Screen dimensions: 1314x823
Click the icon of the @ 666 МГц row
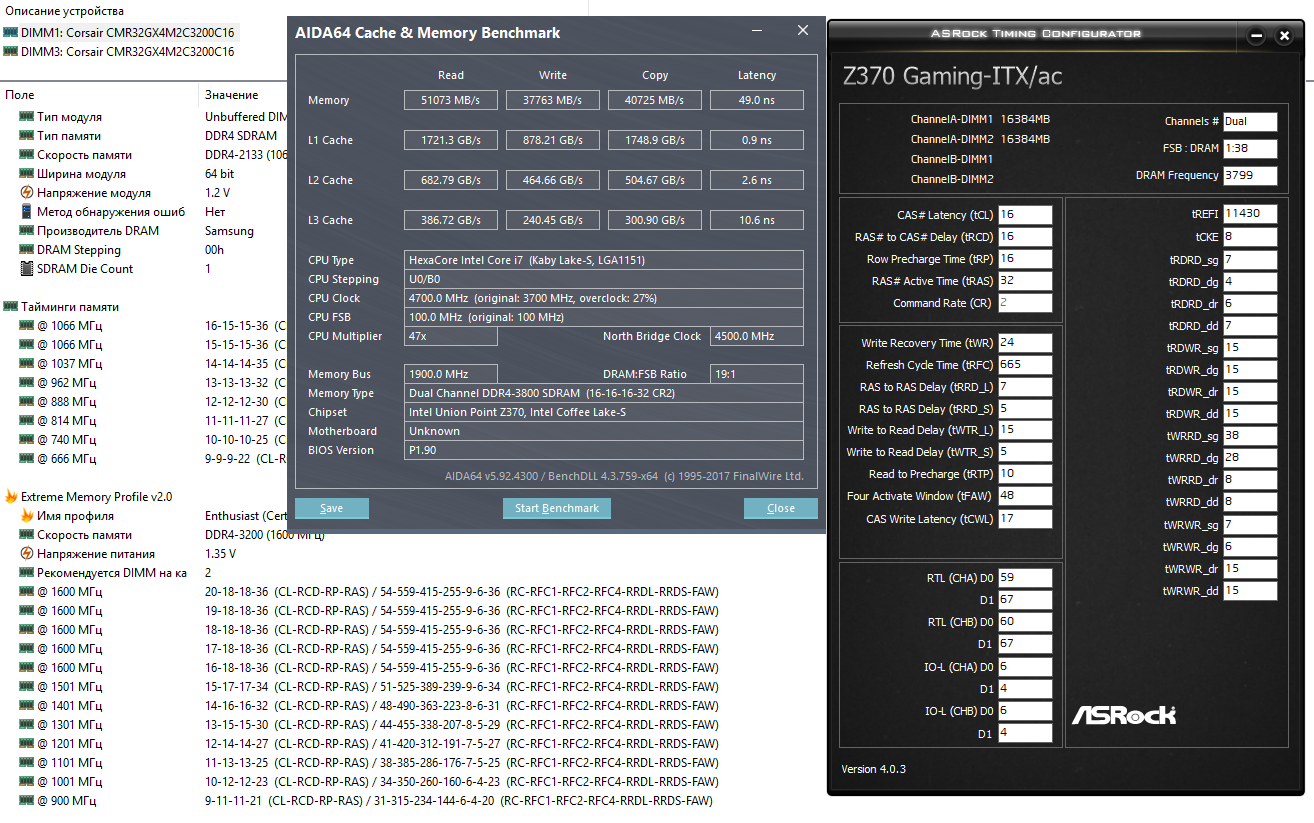(x=27, y=459)
